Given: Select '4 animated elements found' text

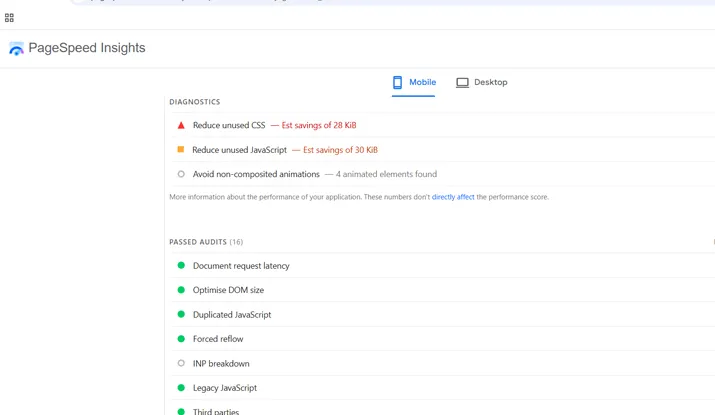Looking at the screenshot, I should coord(386,174).
